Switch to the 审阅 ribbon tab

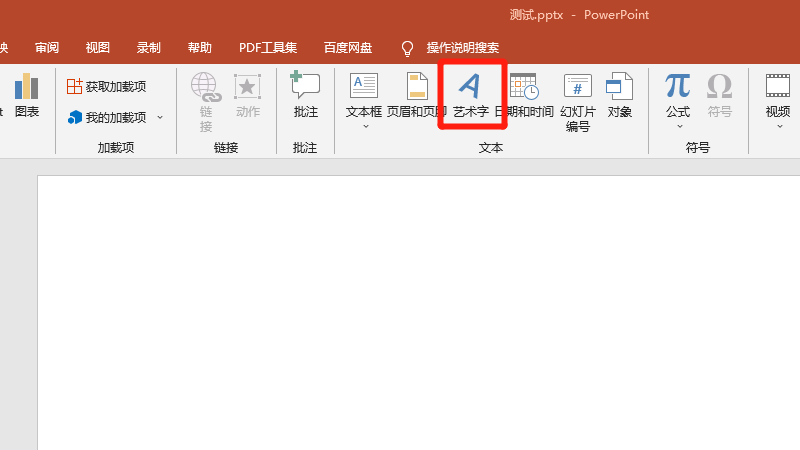47,48
